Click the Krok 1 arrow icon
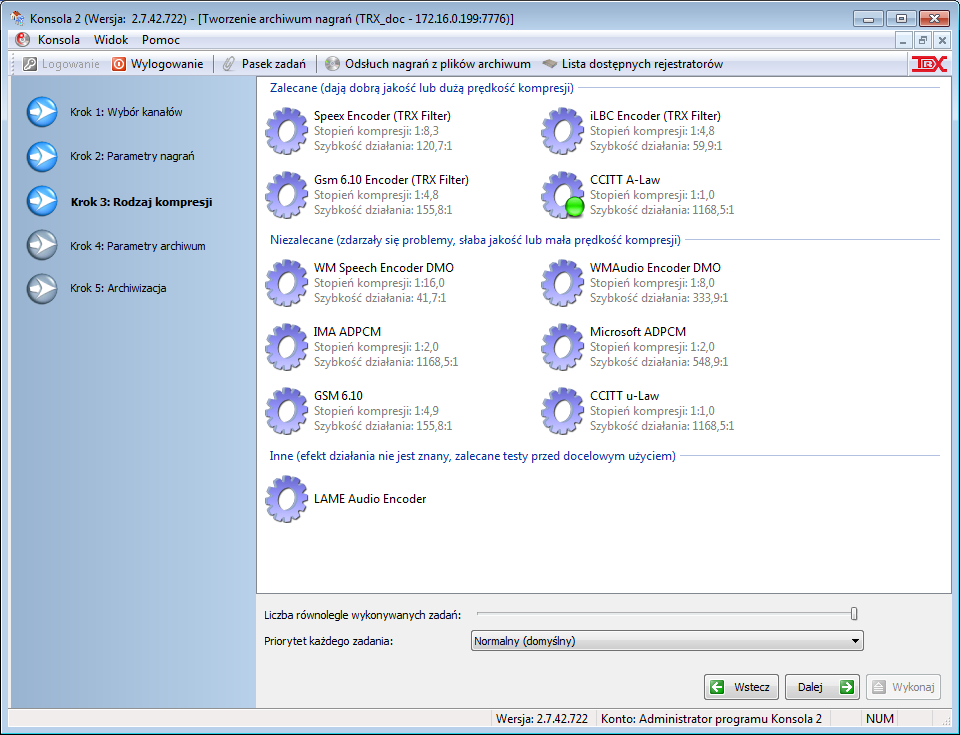 (x=42, y=112)
